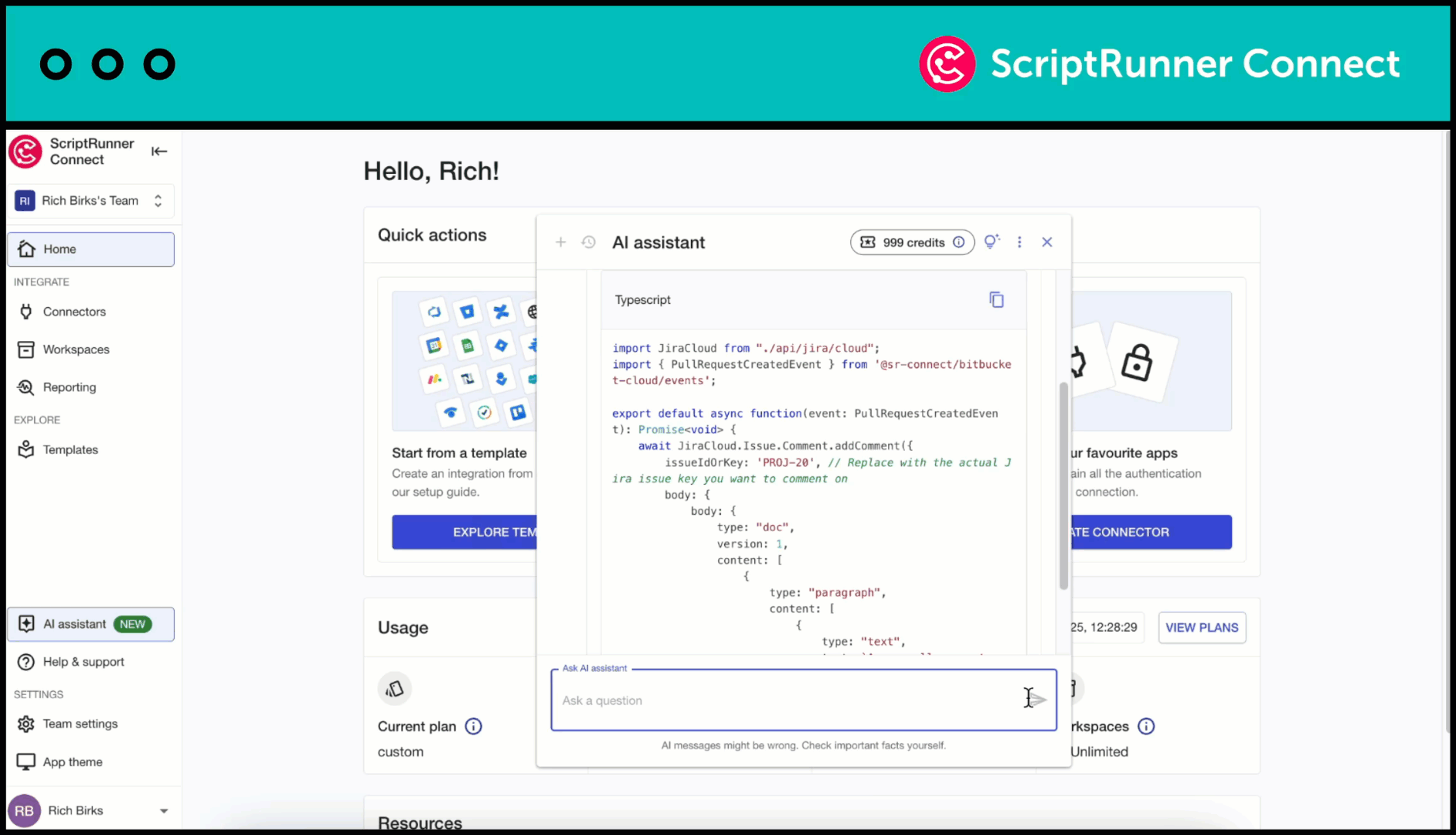The width and height of the screenshot is (1456, 835).
Task: Go to Home in the sidebar
Action: (90, 249)
